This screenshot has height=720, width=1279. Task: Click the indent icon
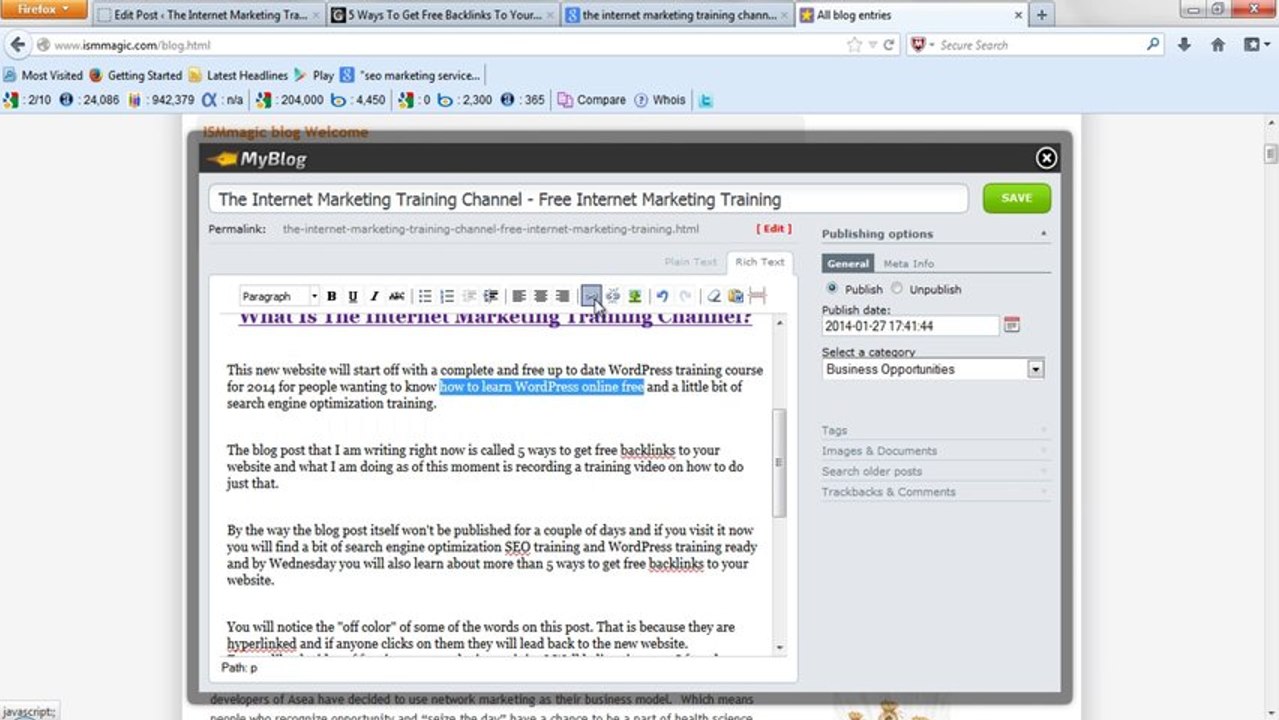coord(491,296)
